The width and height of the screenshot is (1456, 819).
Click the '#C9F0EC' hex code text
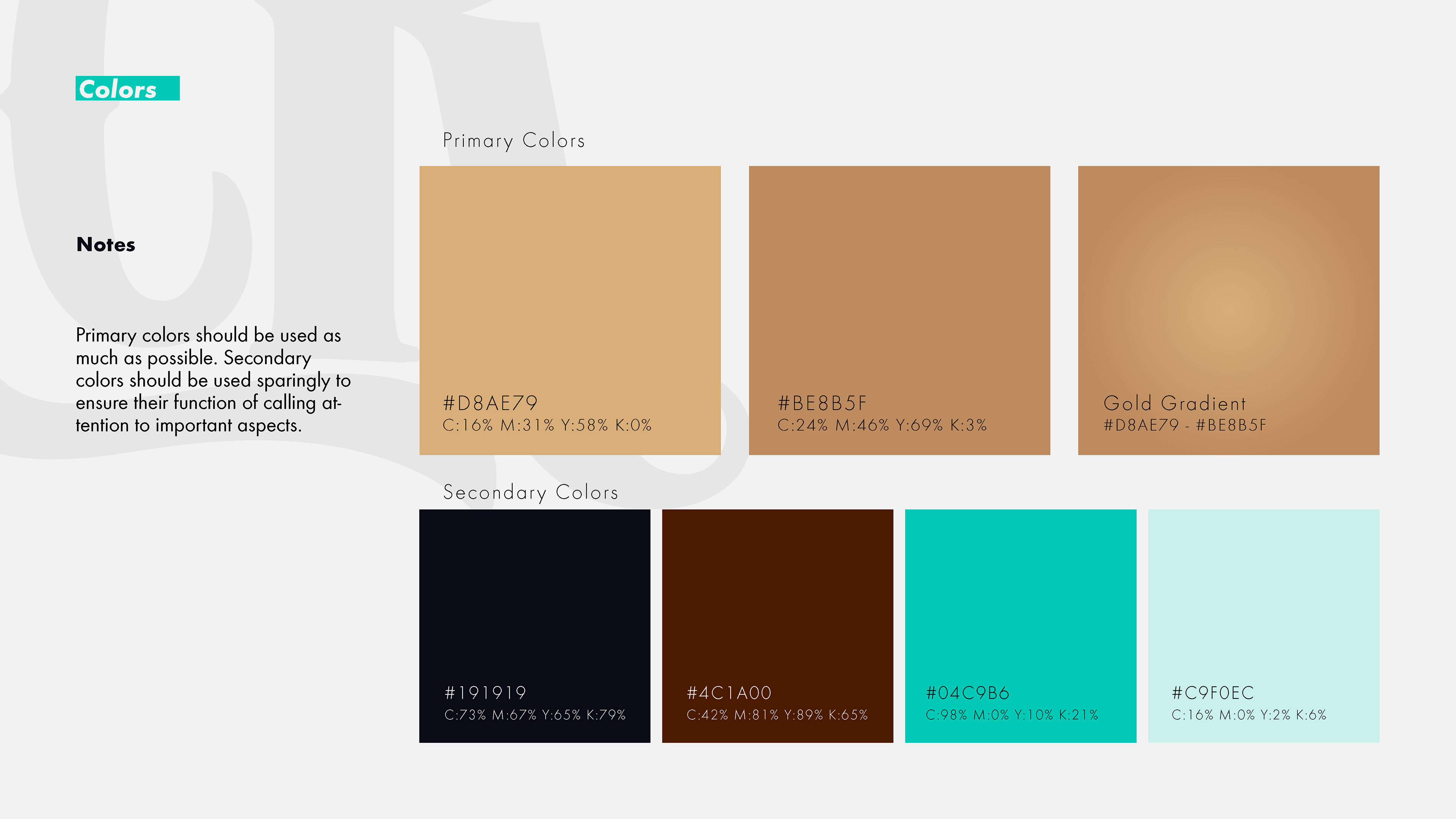point(1213,693)
